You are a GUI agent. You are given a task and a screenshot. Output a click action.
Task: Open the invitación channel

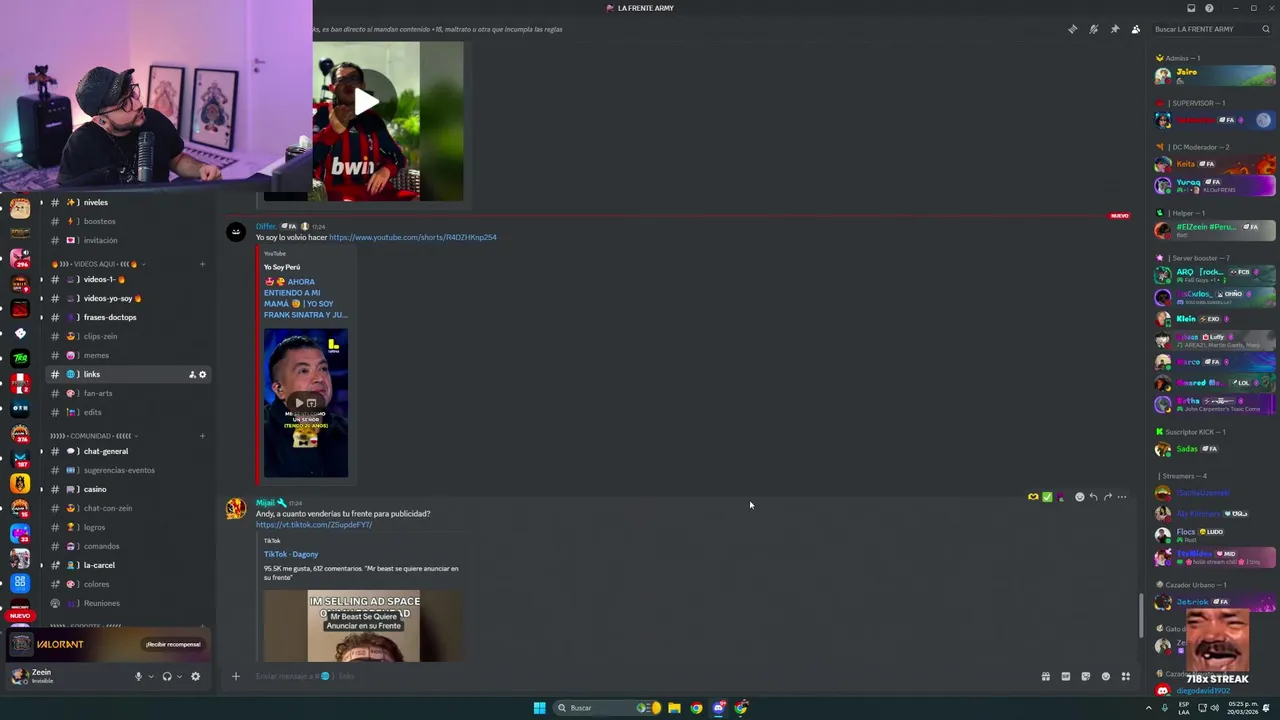click(128, 240)
